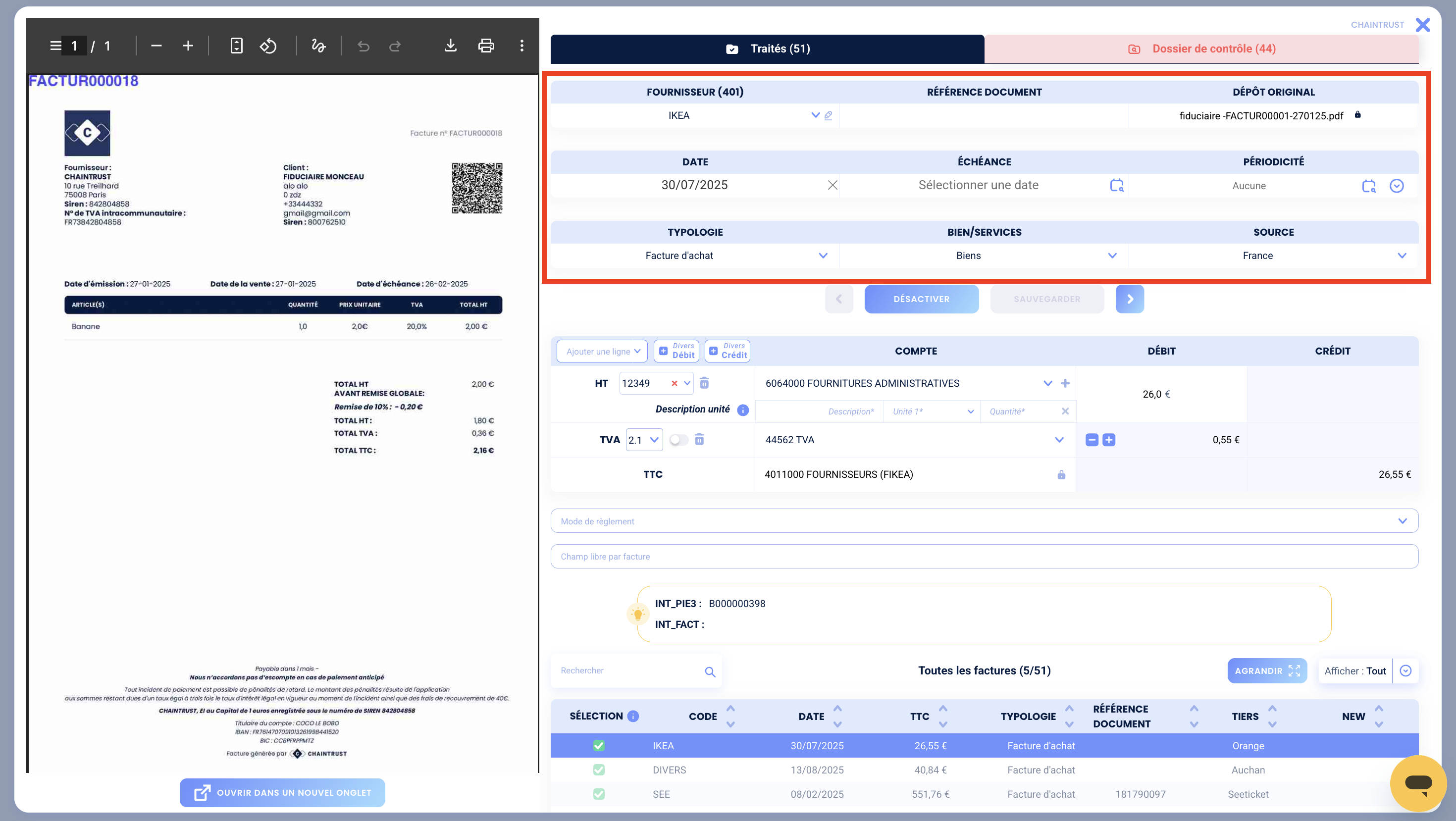Click the Champ libre par facture field
This screenshot has width=1456, height=821.
pyautogui.click(x=984, y=557)
